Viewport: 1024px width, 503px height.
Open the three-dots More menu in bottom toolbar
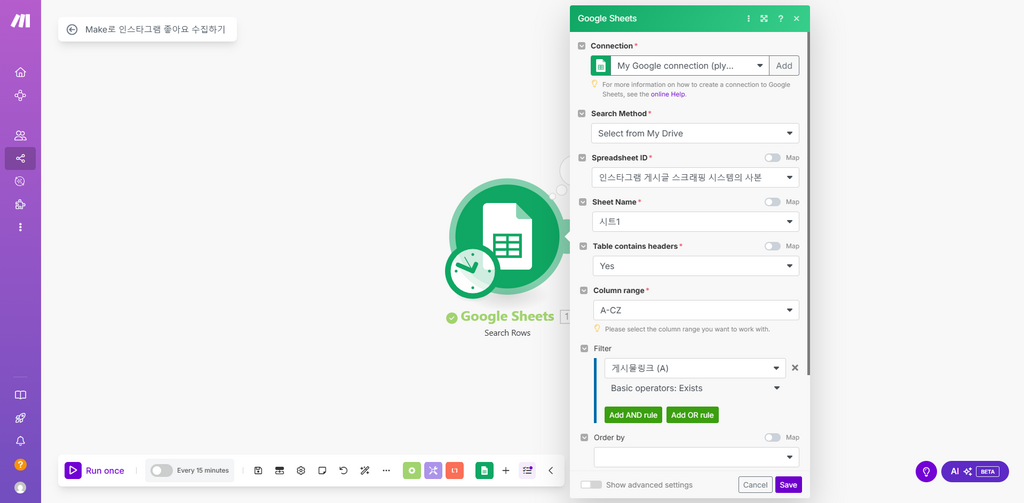coord(386,470)
